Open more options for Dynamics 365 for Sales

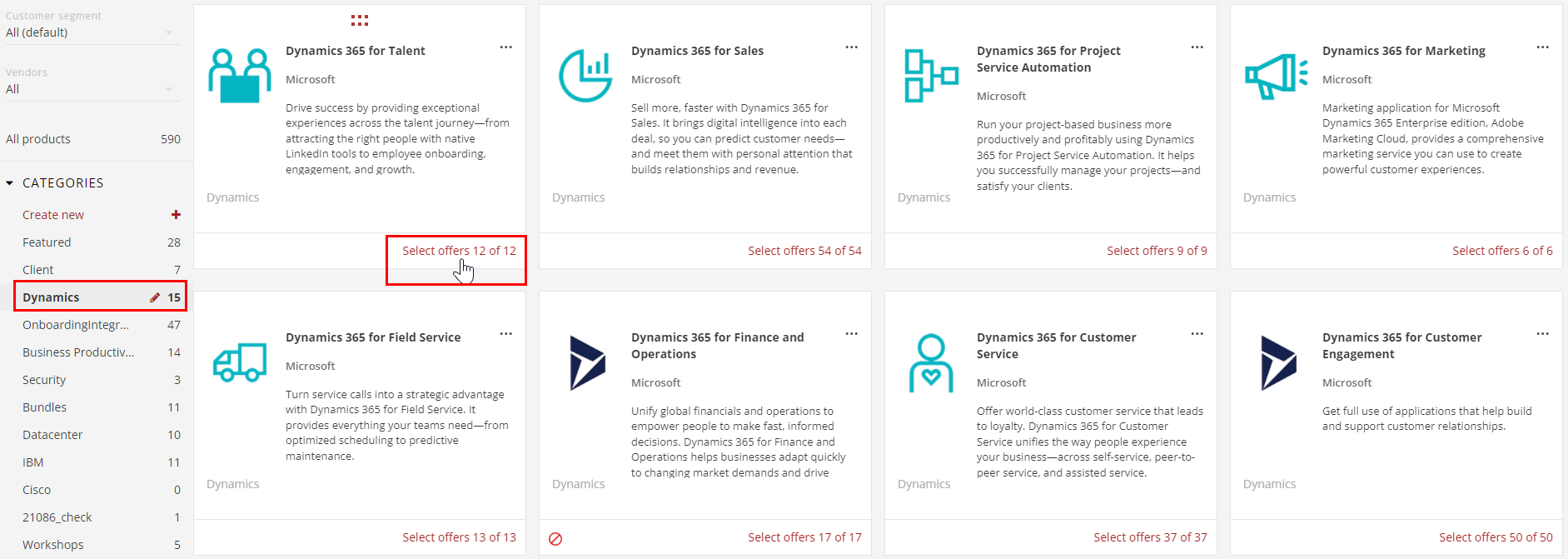[x=852, y=47]
